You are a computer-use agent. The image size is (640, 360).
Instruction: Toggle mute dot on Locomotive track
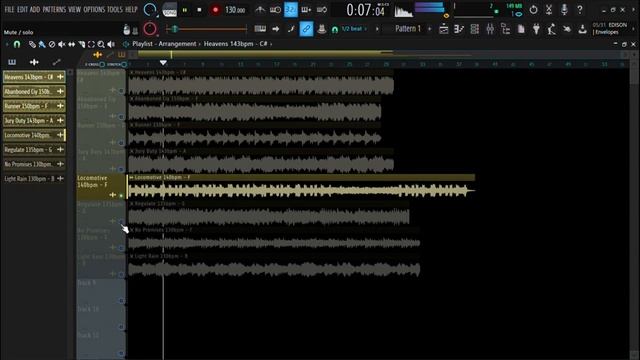coord(121,196)
